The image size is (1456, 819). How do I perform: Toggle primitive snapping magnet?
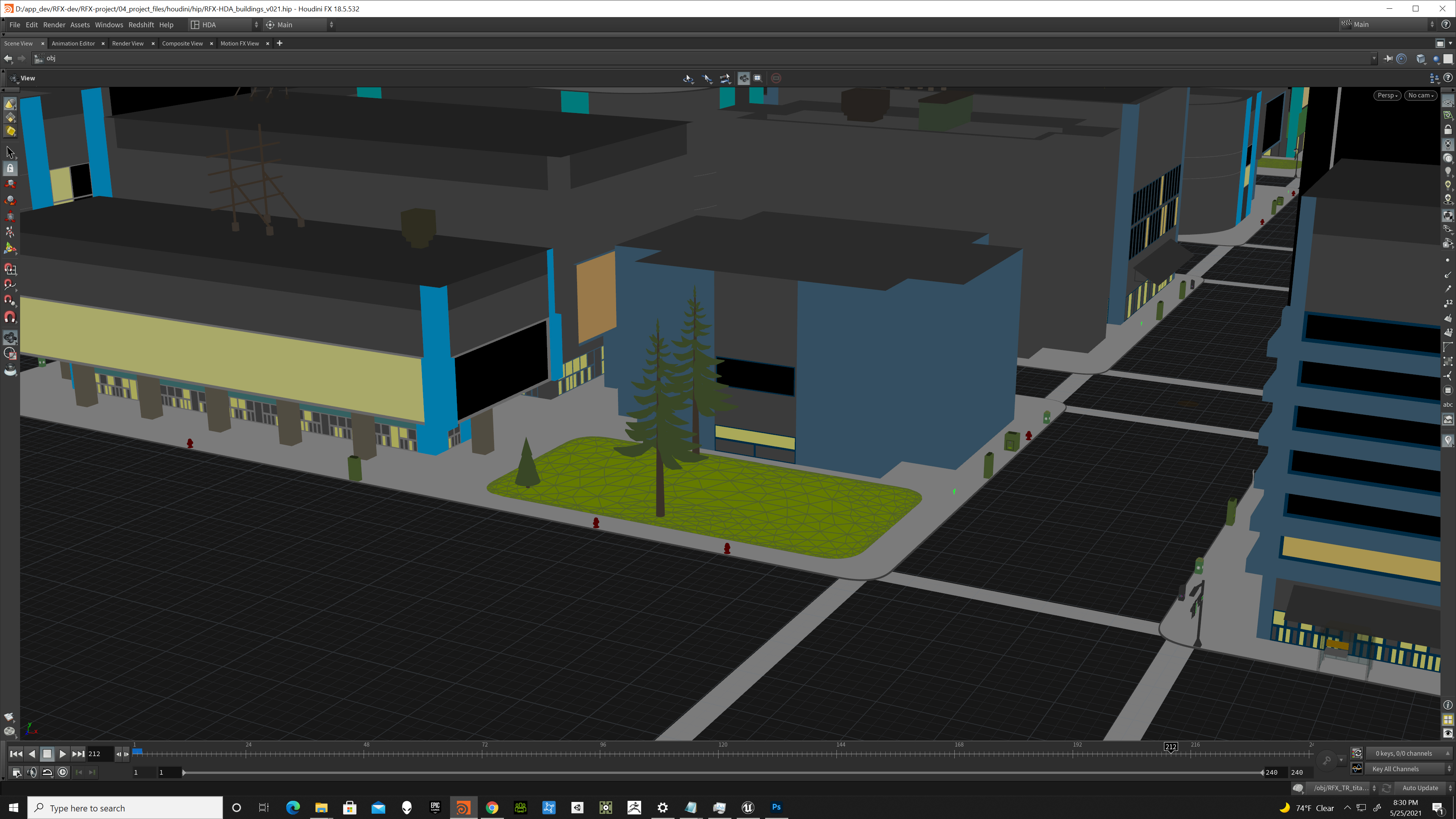(10, 285)
